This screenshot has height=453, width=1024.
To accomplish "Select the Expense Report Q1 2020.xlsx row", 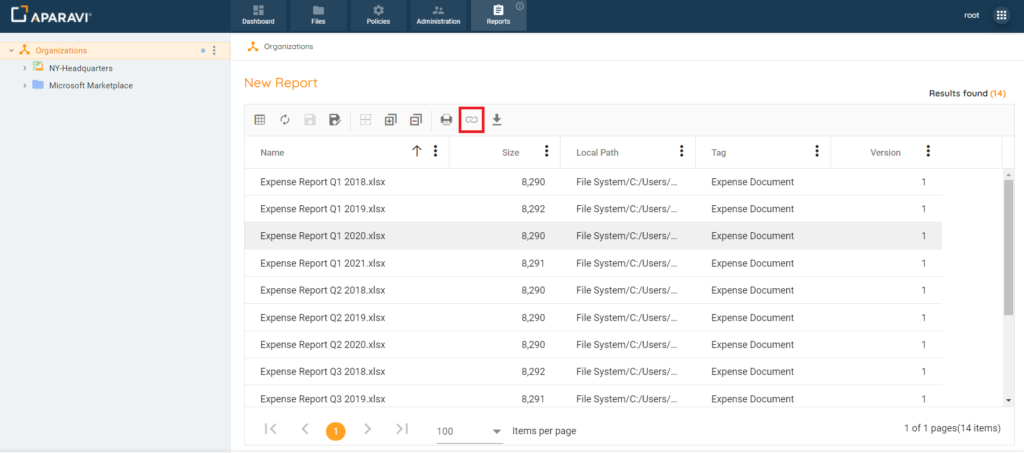I will click(322, 236).
